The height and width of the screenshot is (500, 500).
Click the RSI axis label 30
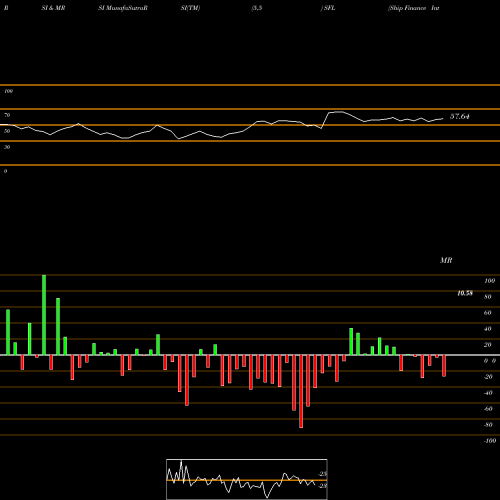pyautogui.click(x=7, y=147)
